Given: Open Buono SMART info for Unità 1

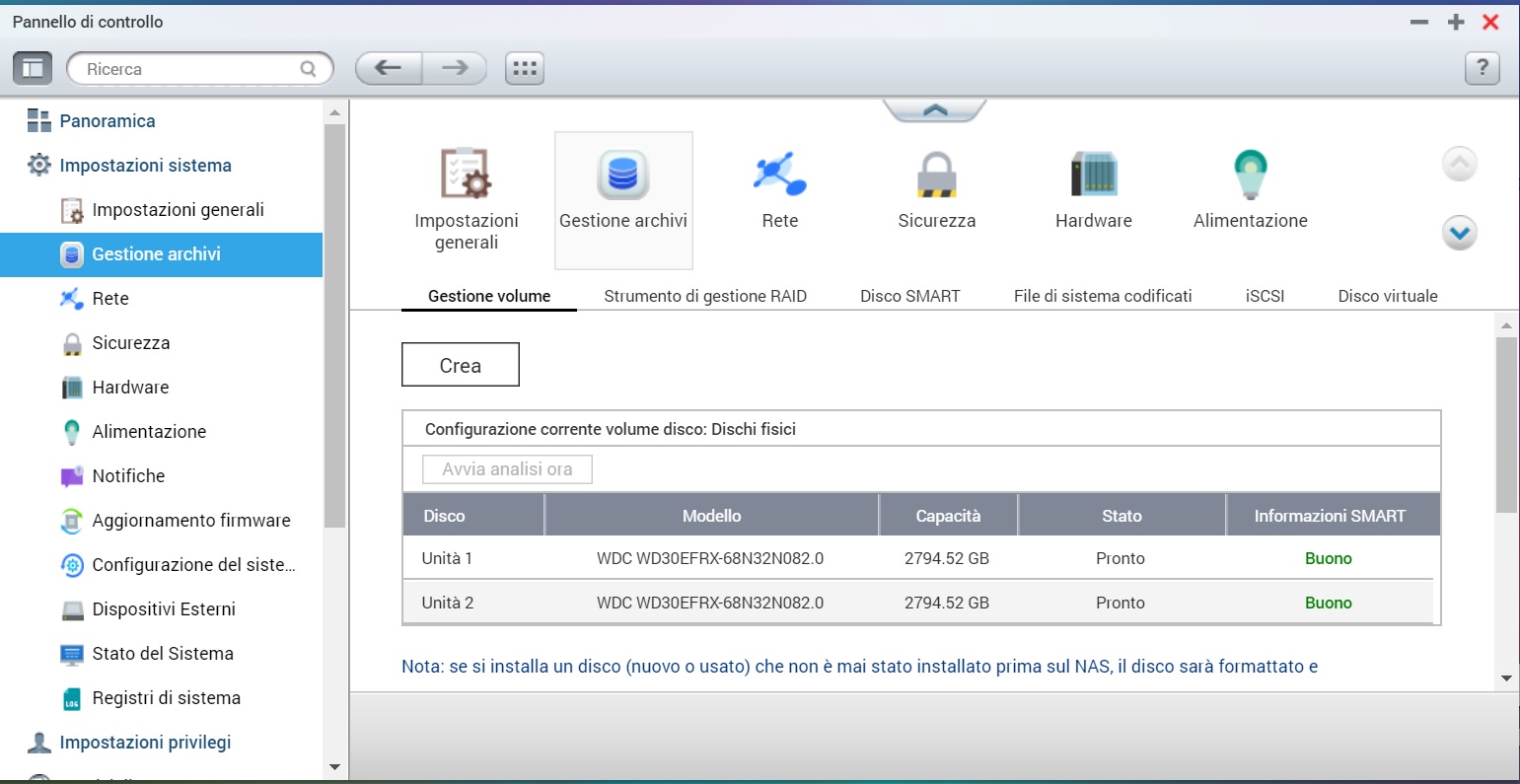Looking at the screenshot, I should [1328, 558].
